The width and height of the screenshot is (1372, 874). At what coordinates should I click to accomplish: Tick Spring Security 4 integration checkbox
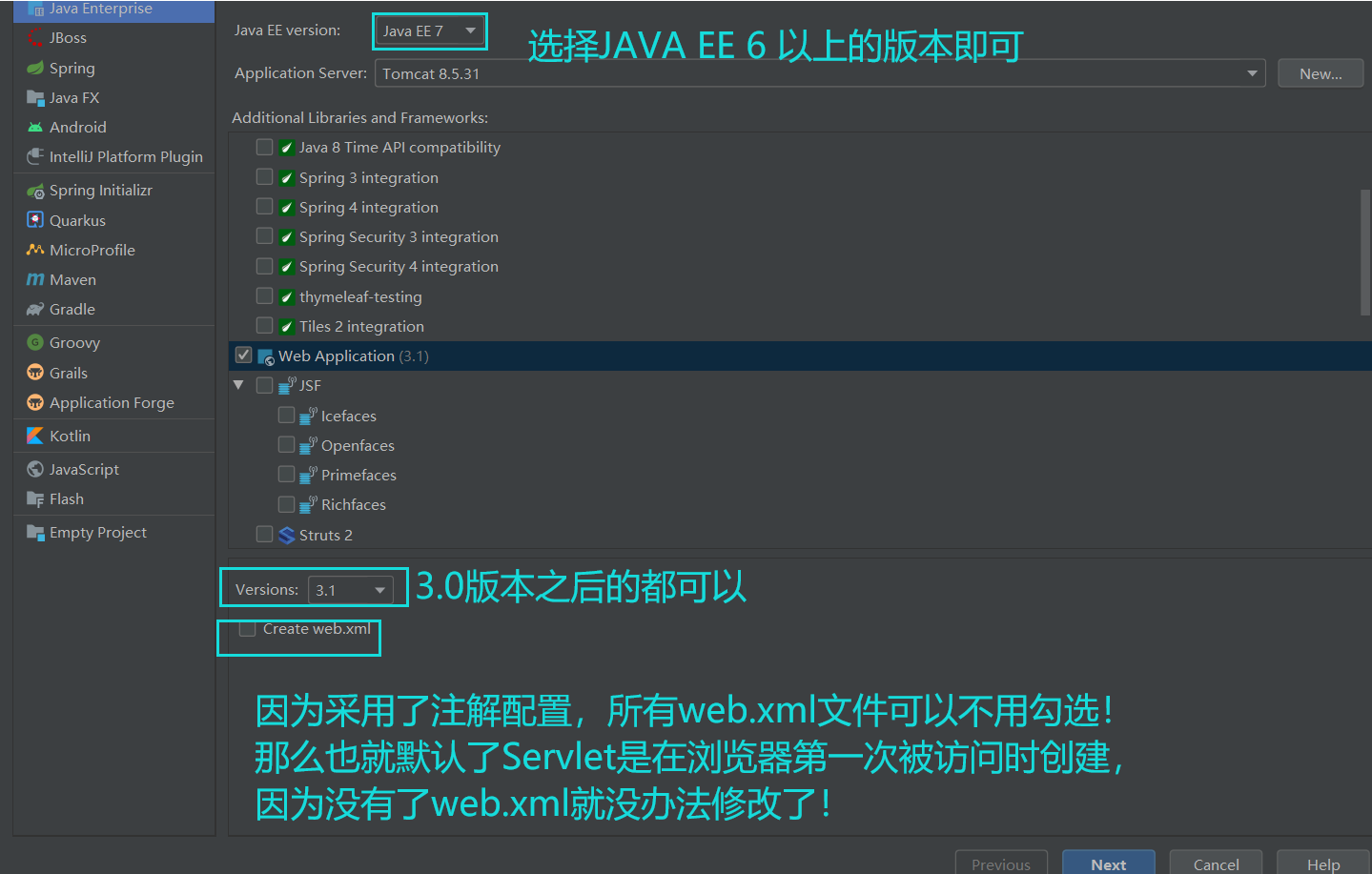point(265,266)
